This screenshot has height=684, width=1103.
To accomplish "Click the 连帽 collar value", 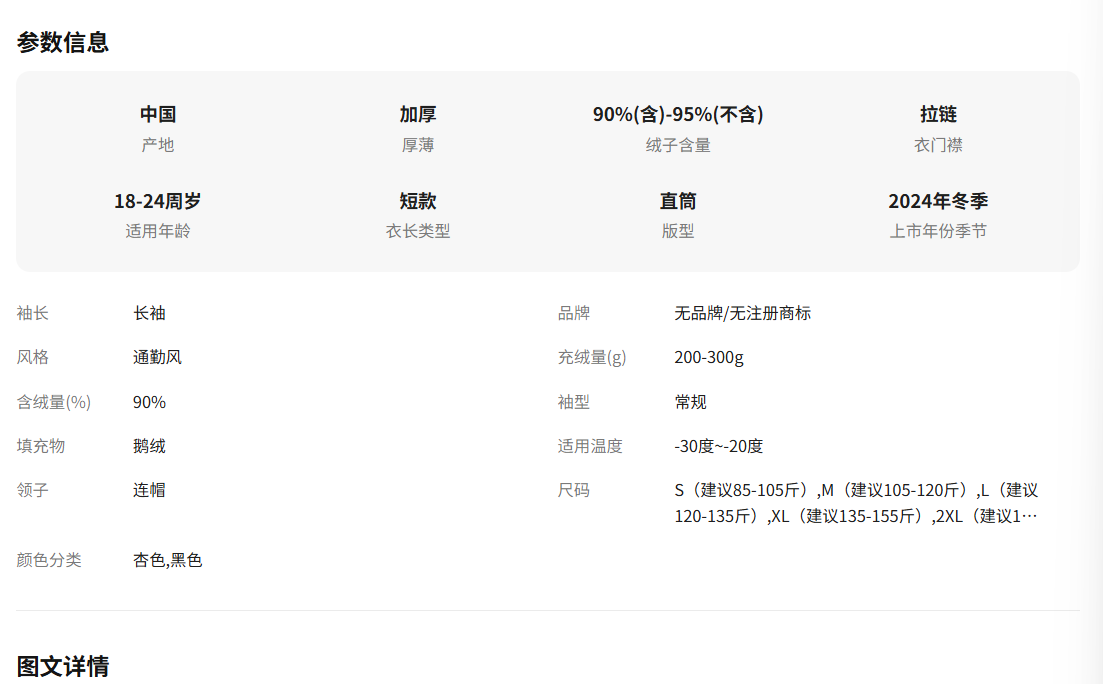I will point(149,490).
